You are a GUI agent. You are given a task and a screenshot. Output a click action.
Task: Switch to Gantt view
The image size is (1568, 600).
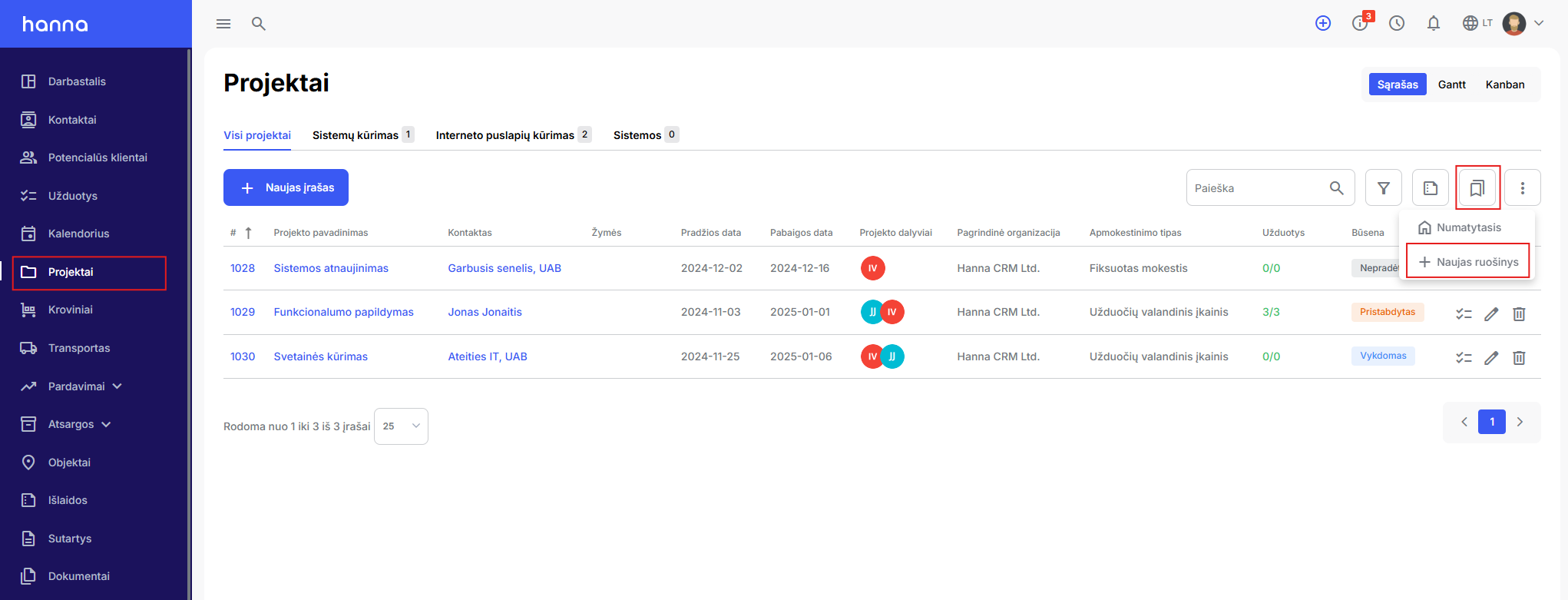(x=1452, y=85)
